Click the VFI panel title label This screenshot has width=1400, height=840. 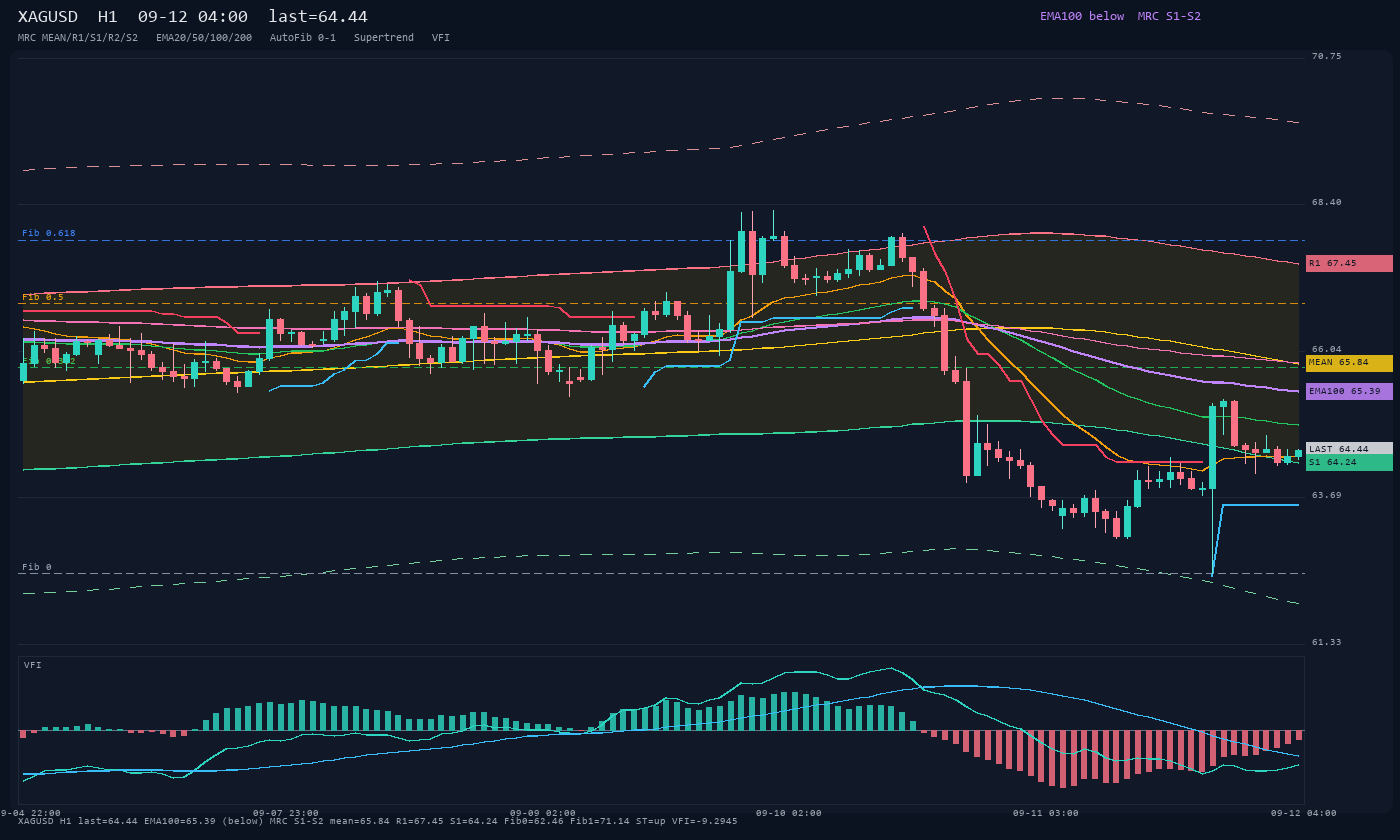(33, 665)
